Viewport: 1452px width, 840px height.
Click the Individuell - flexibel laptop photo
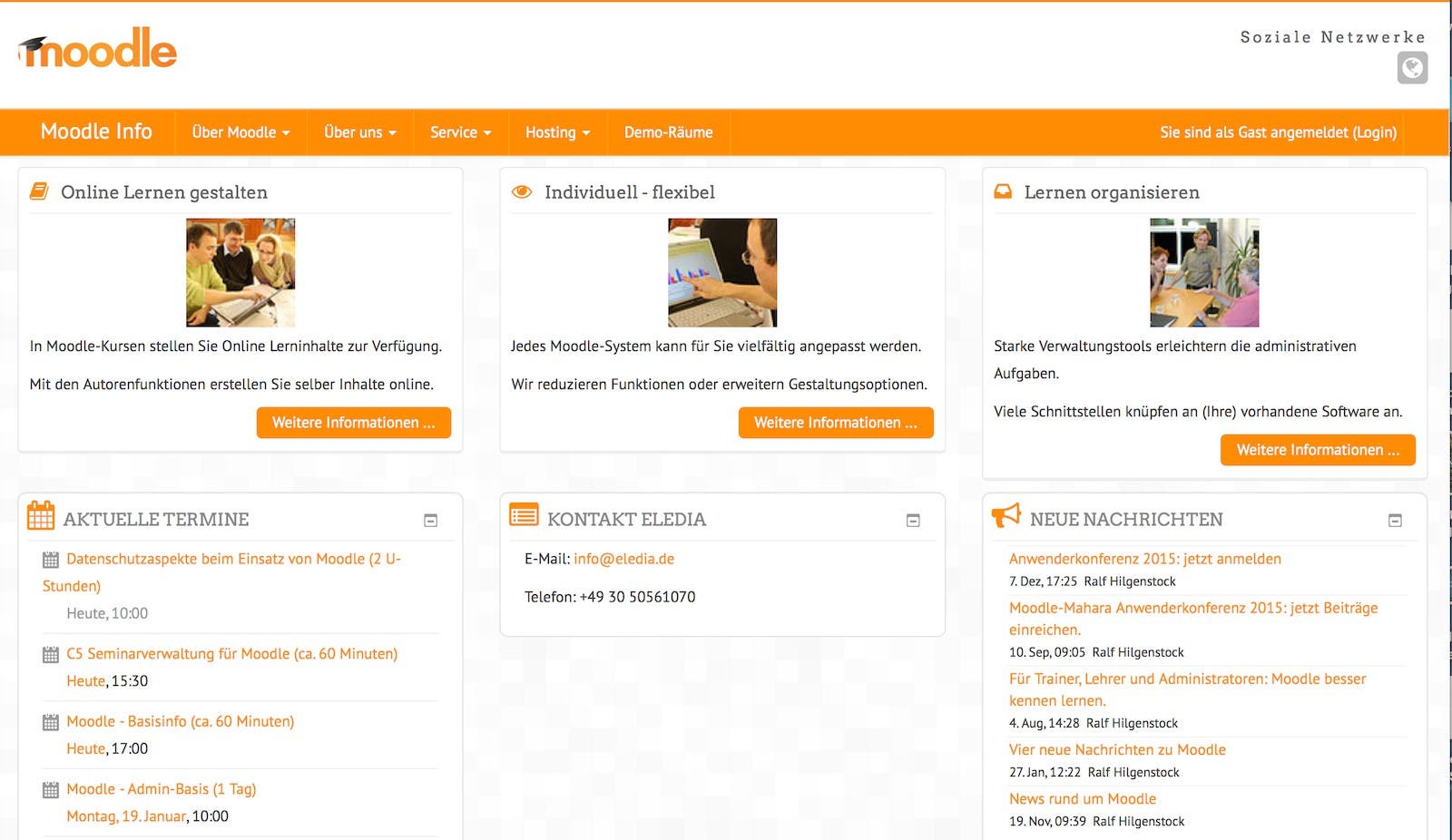point(722,272)
